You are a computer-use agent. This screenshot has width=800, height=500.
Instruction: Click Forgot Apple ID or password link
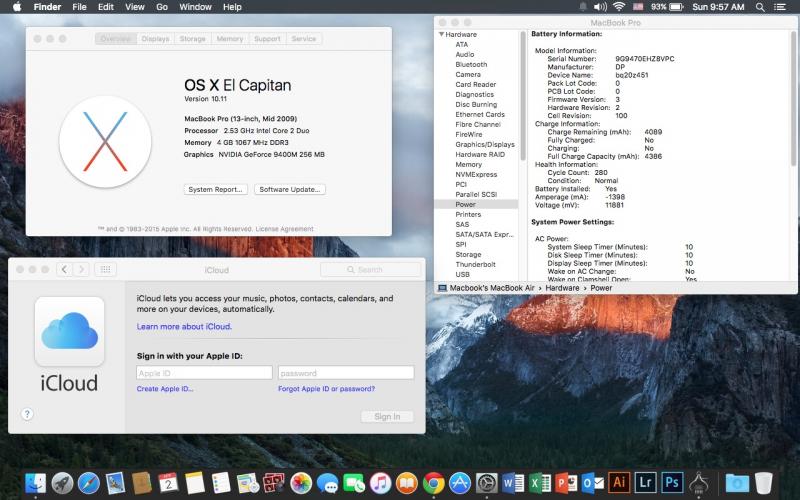327,389
